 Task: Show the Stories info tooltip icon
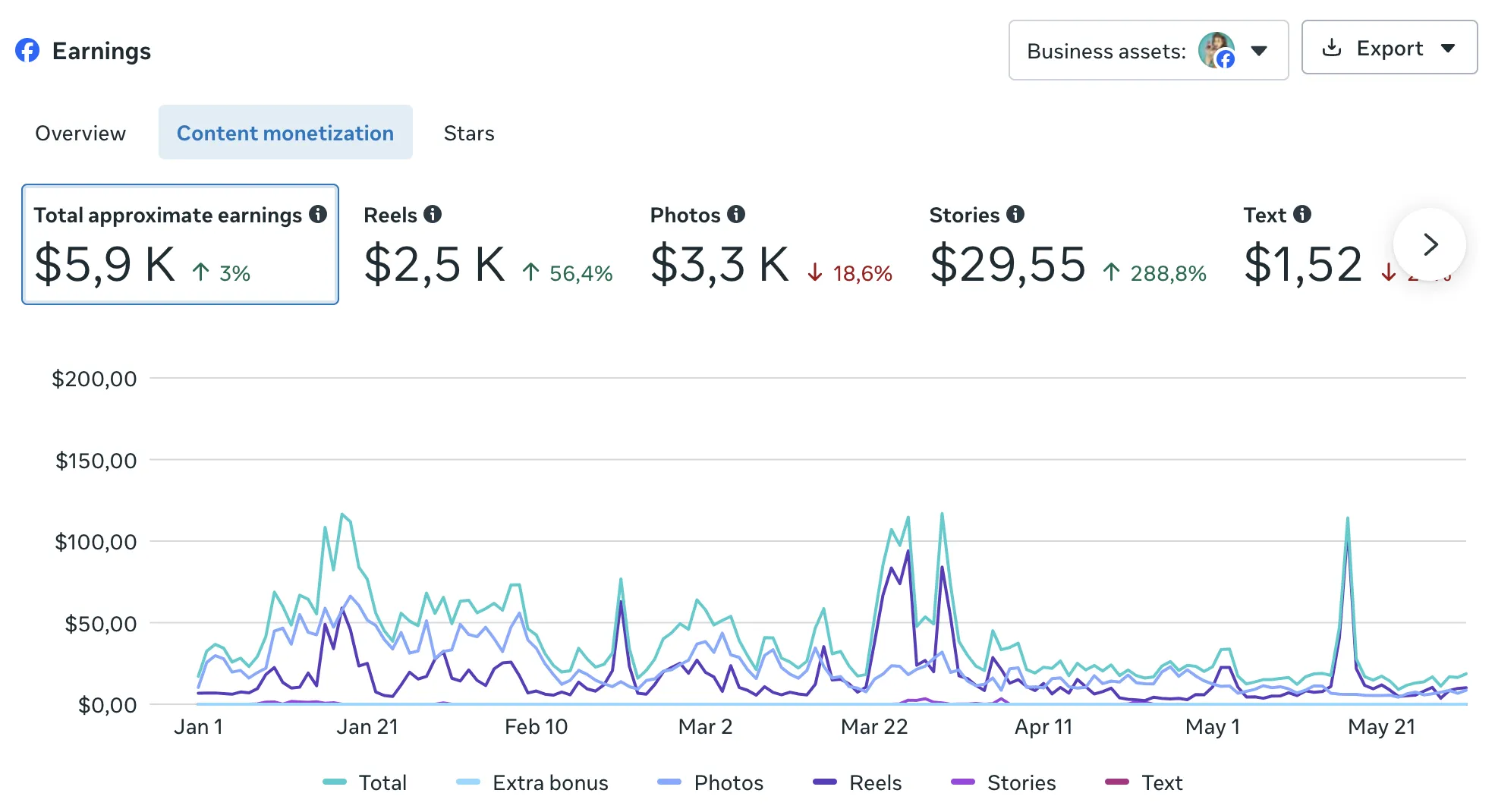click(1015, 215)
